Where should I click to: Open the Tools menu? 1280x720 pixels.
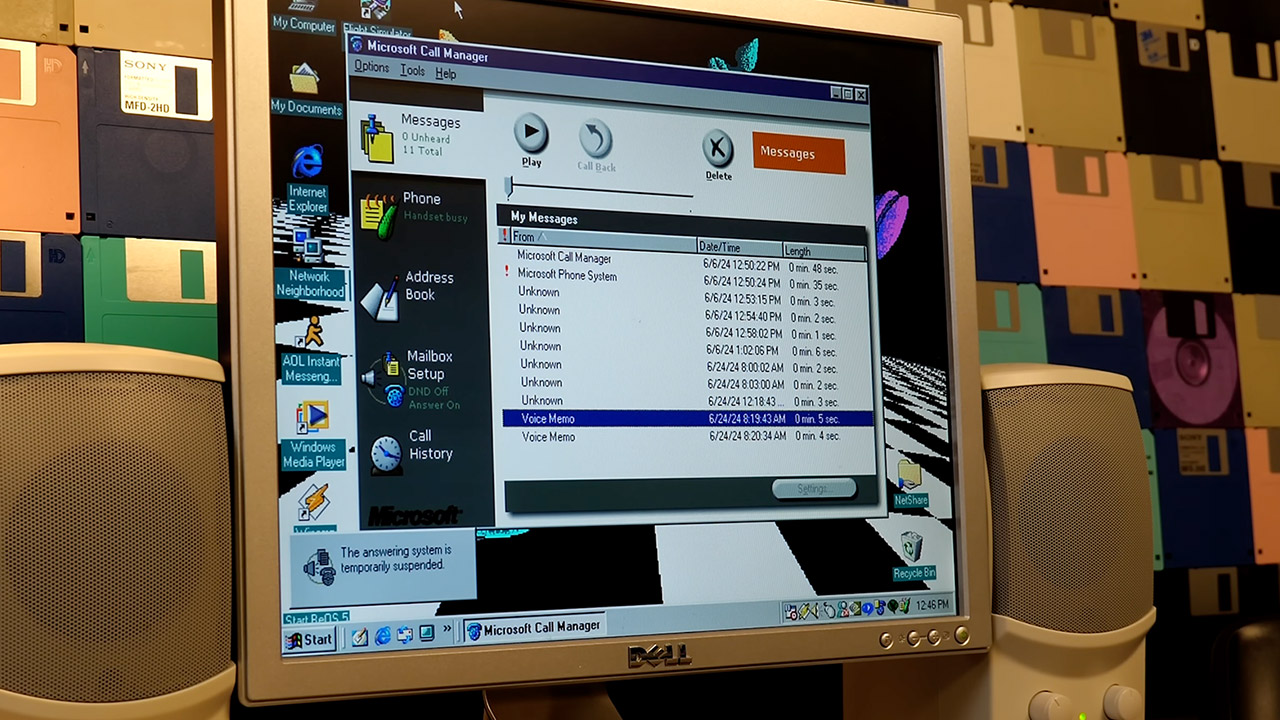[x=412, y=71]
